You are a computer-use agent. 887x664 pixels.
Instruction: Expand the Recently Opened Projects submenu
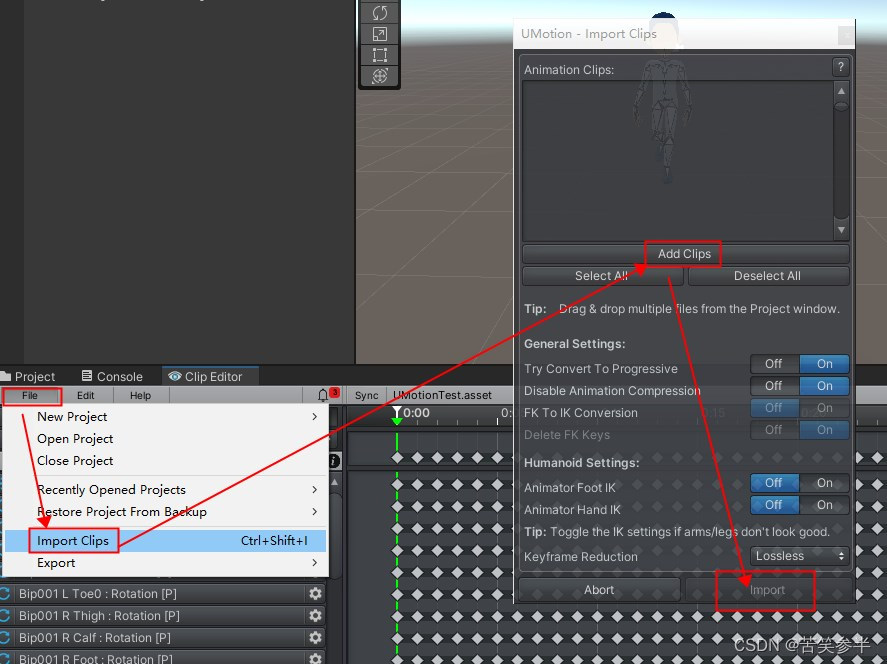pyautogui.click(x=110, y=489)
